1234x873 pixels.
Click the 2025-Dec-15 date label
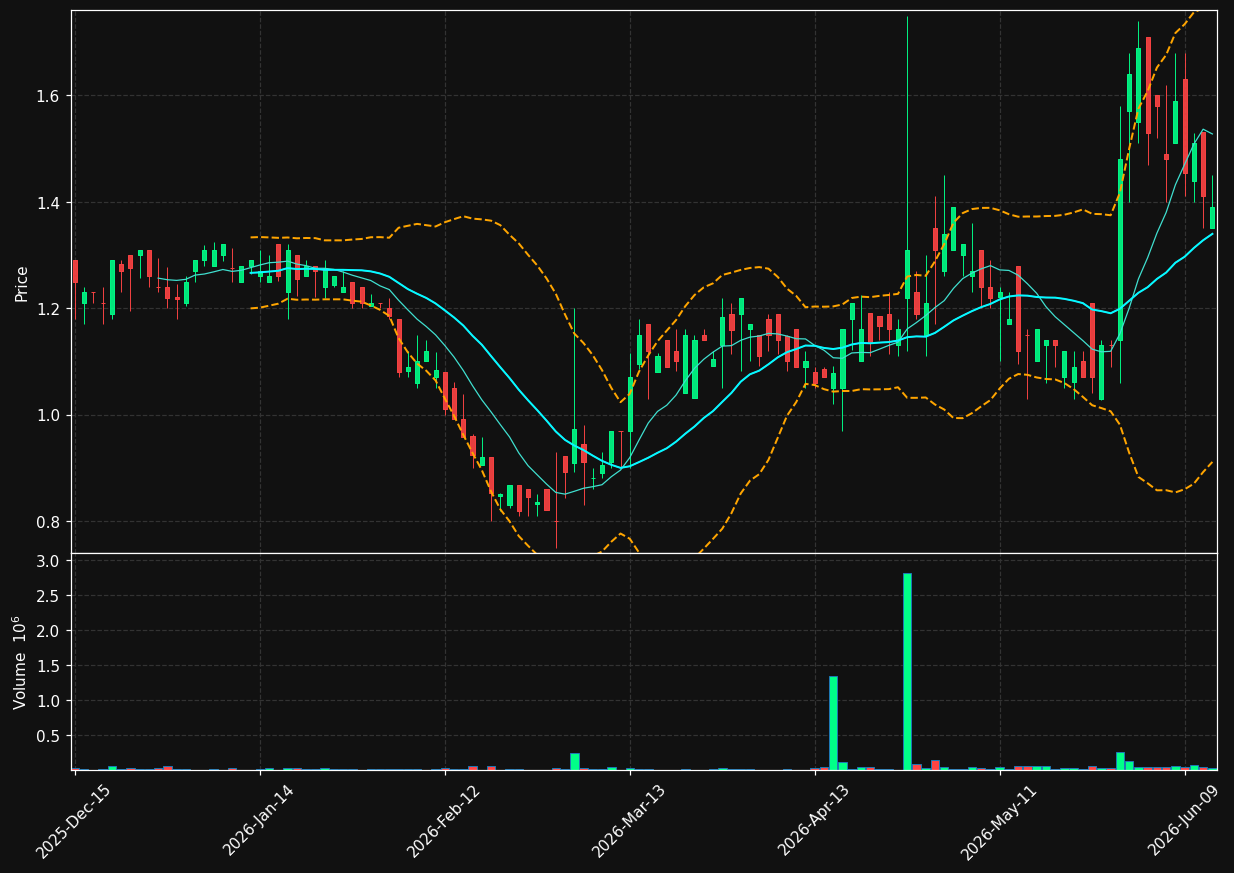click(73, 822)
